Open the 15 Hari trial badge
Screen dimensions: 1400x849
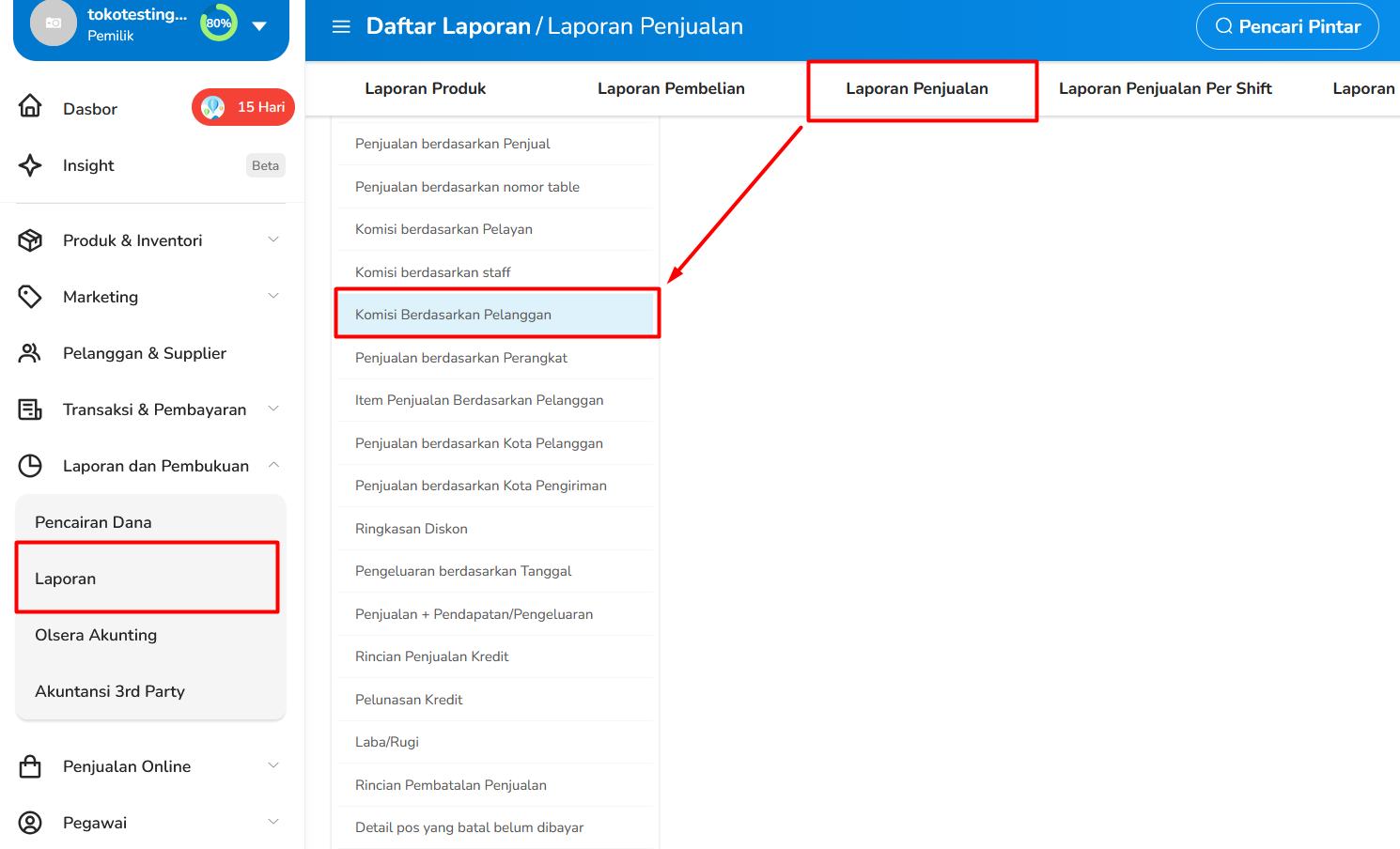click(x=243, y=107)
